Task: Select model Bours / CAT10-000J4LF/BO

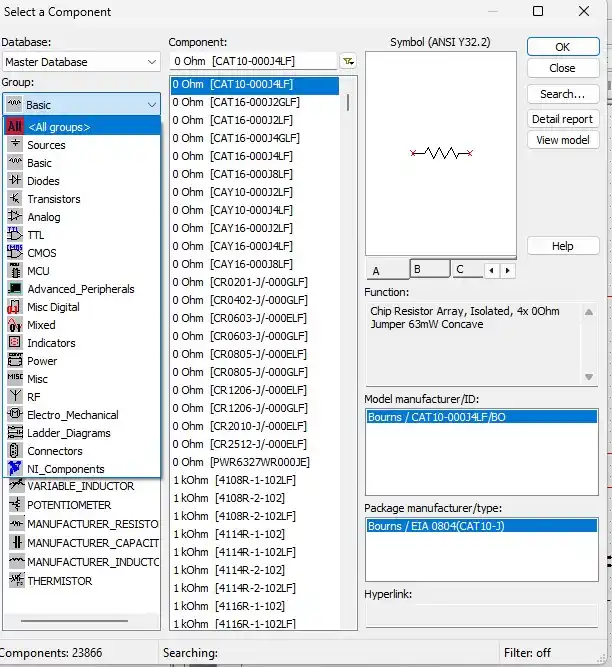Action: (x=481, y=417)
